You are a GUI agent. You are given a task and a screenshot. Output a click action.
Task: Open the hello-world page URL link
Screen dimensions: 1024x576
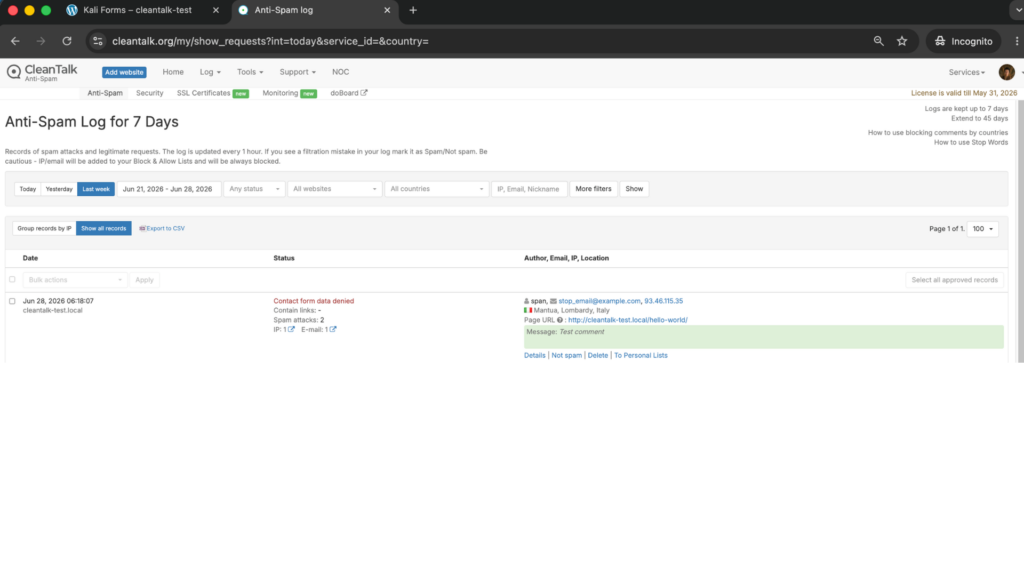[x=628, y=320]
